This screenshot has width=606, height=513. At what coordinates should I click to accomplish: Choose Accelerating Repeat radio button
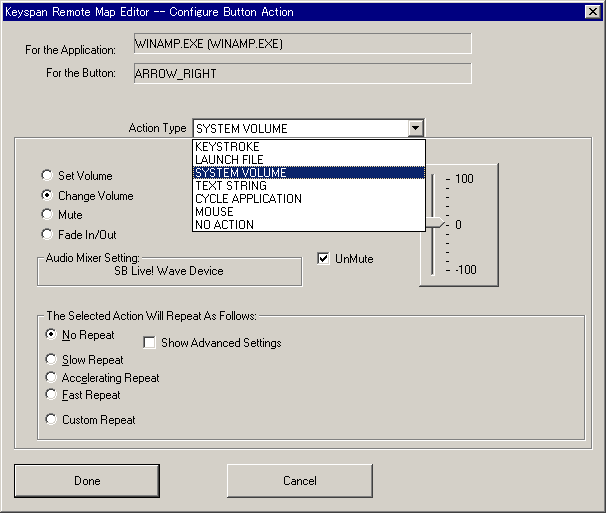tap(52, 378)
